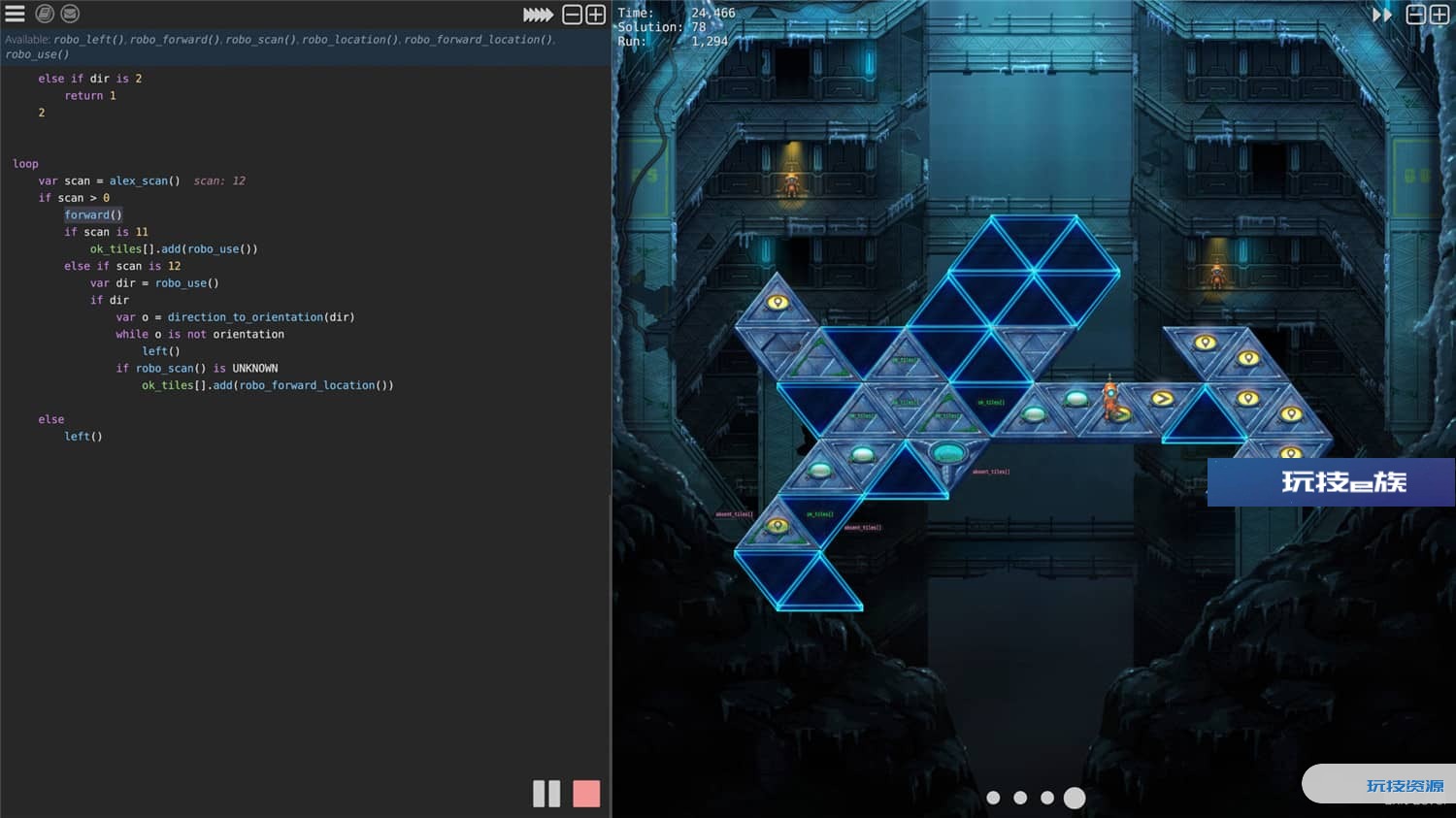
Task: Select the first page dot
Action: (x=993, y=798)
